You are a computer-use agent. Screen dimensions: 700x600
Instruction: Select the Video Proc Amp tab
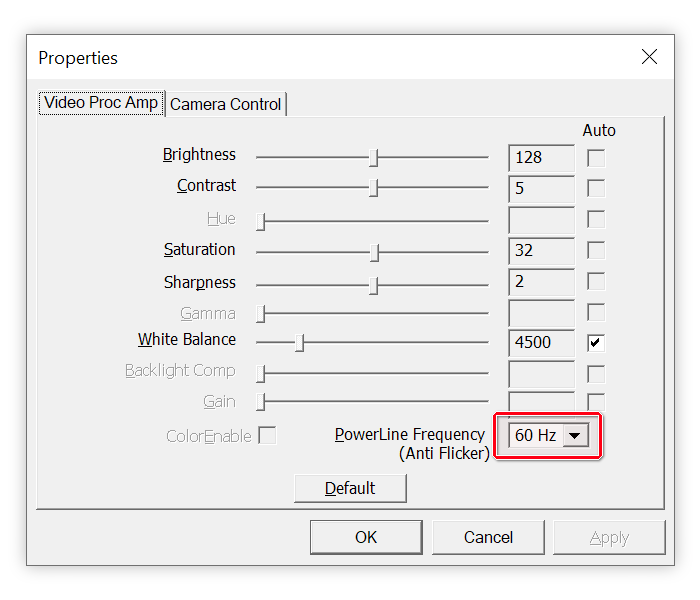click(x=101, y=103)
